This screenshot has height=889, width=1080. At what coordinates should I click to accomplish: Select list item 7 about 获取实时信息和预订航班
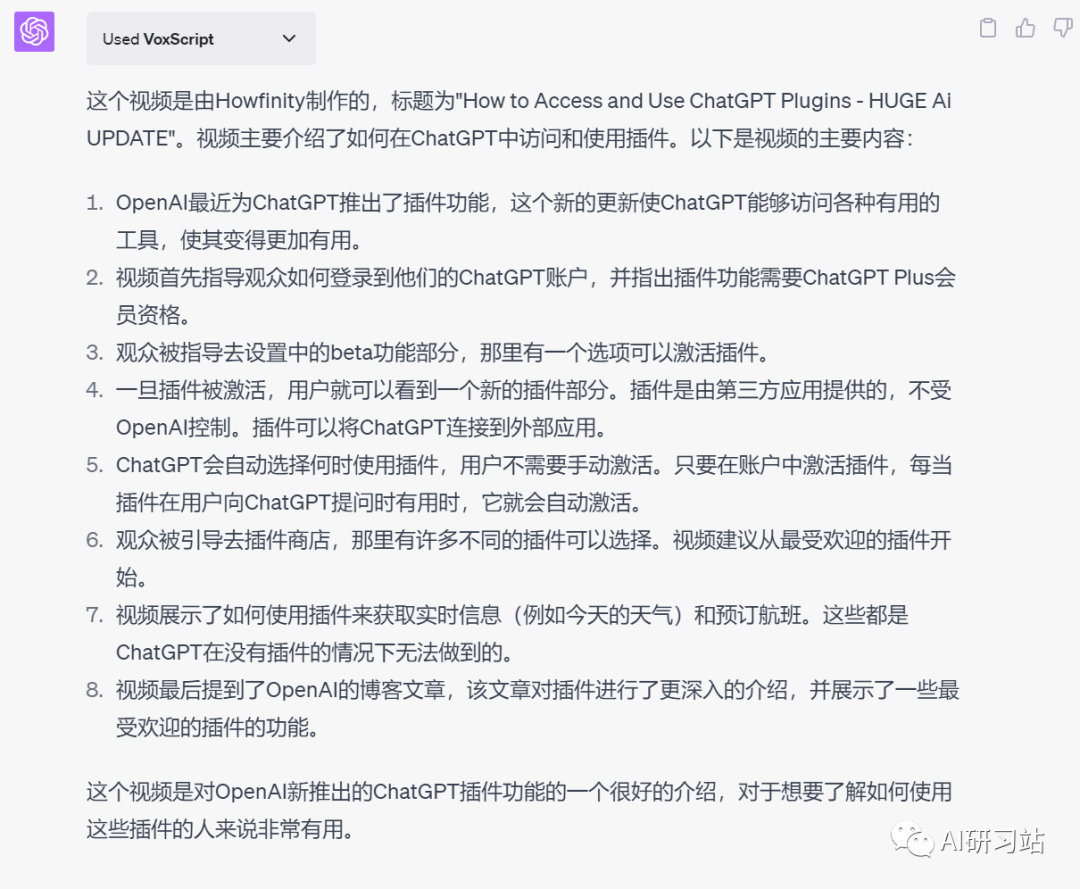click(x=512, y=634)
